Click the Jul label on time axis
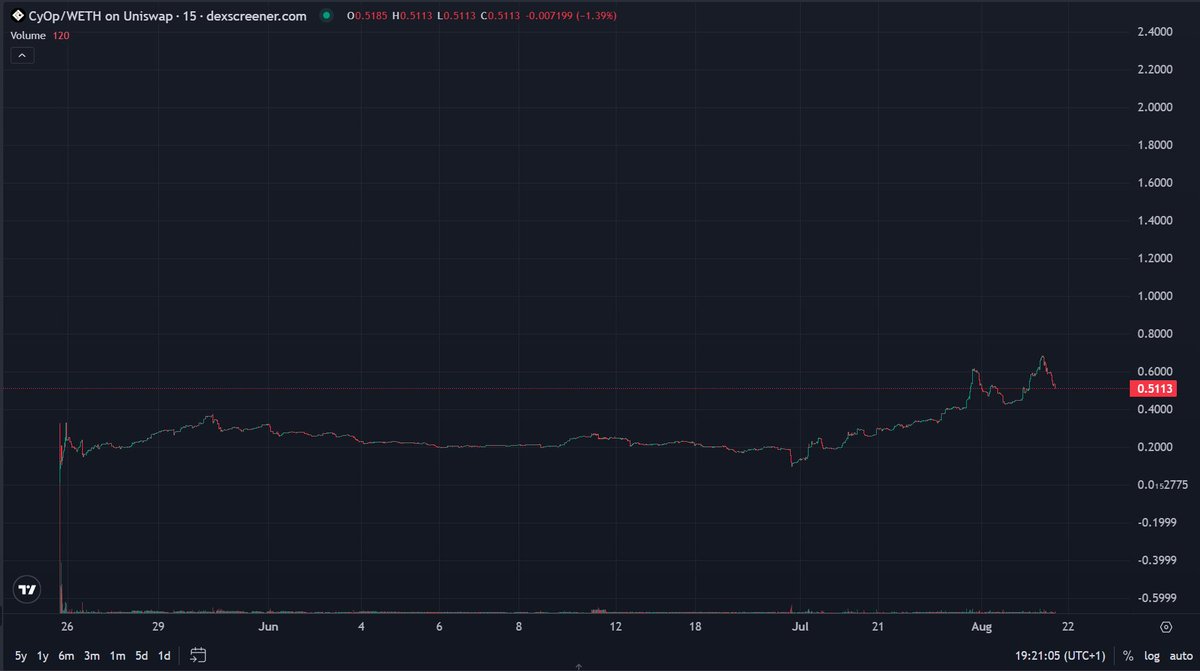The image size is (1200, 671). [x=799, y=627]
